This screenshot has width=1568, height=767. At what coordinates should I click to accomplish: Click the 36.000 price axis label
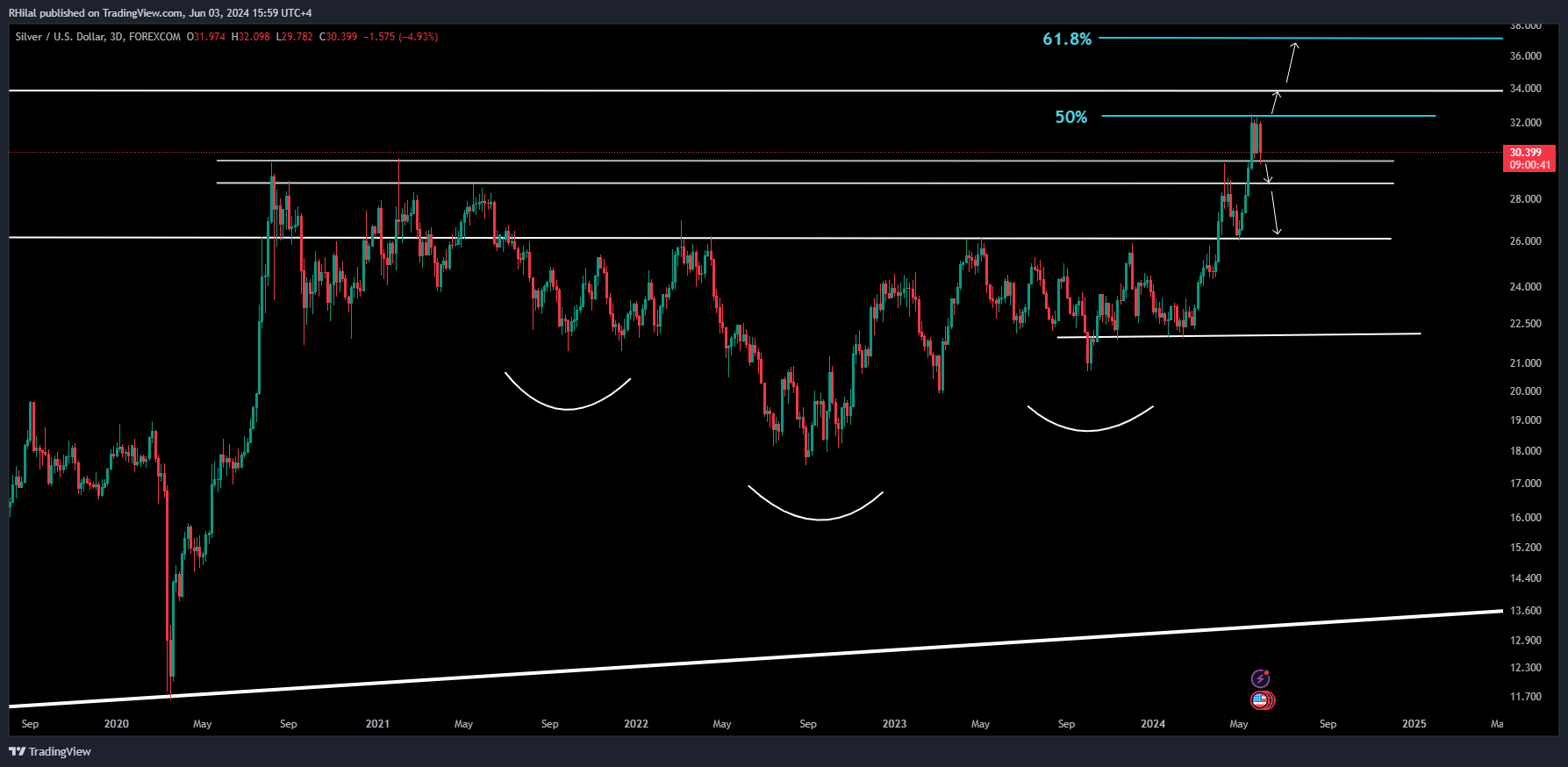1526,56
